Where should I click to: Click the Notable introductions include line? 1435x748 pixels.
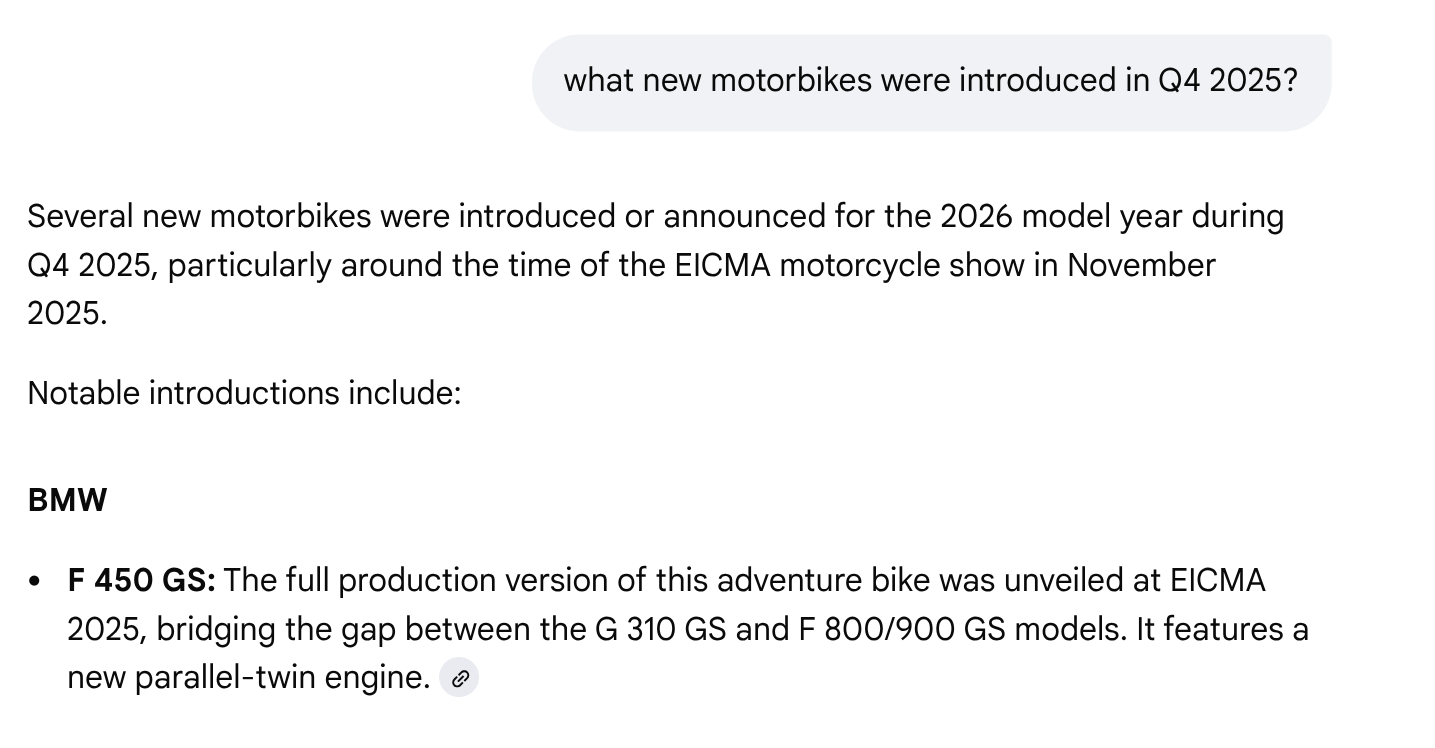(244, 393)
